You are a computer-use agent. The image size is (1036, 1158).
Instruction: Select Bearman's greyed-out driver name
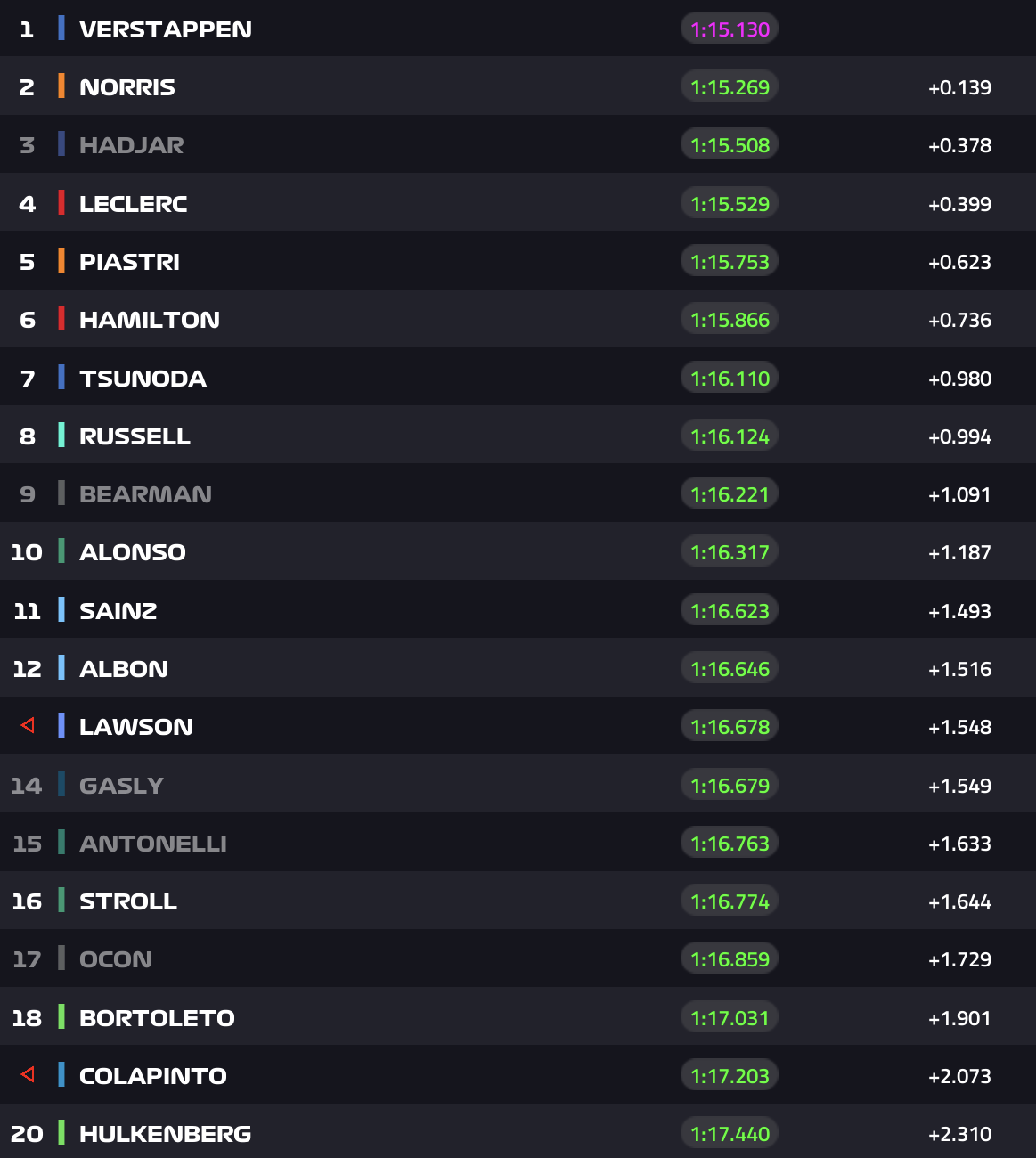click(145, 494)
